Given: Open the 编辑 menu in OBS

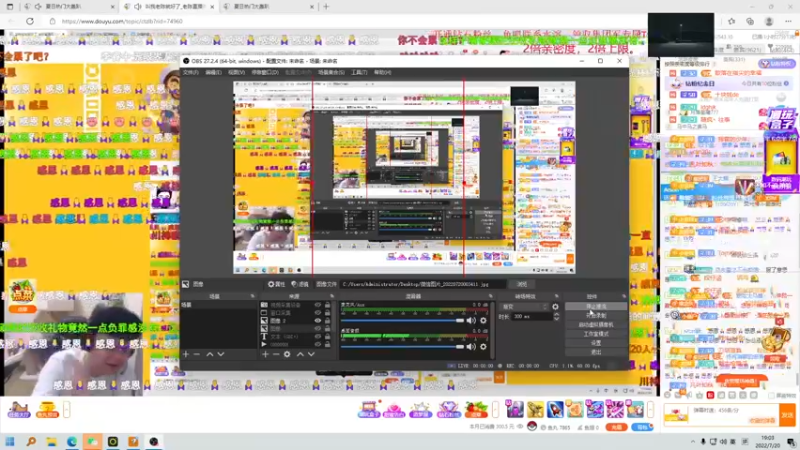Looking at the screenshot, I should click(x=213, y=72).
